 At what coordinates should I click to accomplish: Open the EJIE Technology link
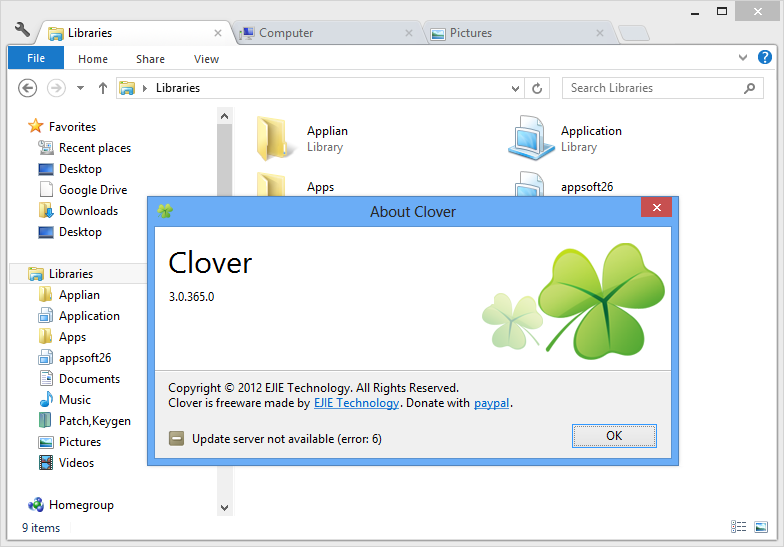pyautogui.click(x=356, y=403)
